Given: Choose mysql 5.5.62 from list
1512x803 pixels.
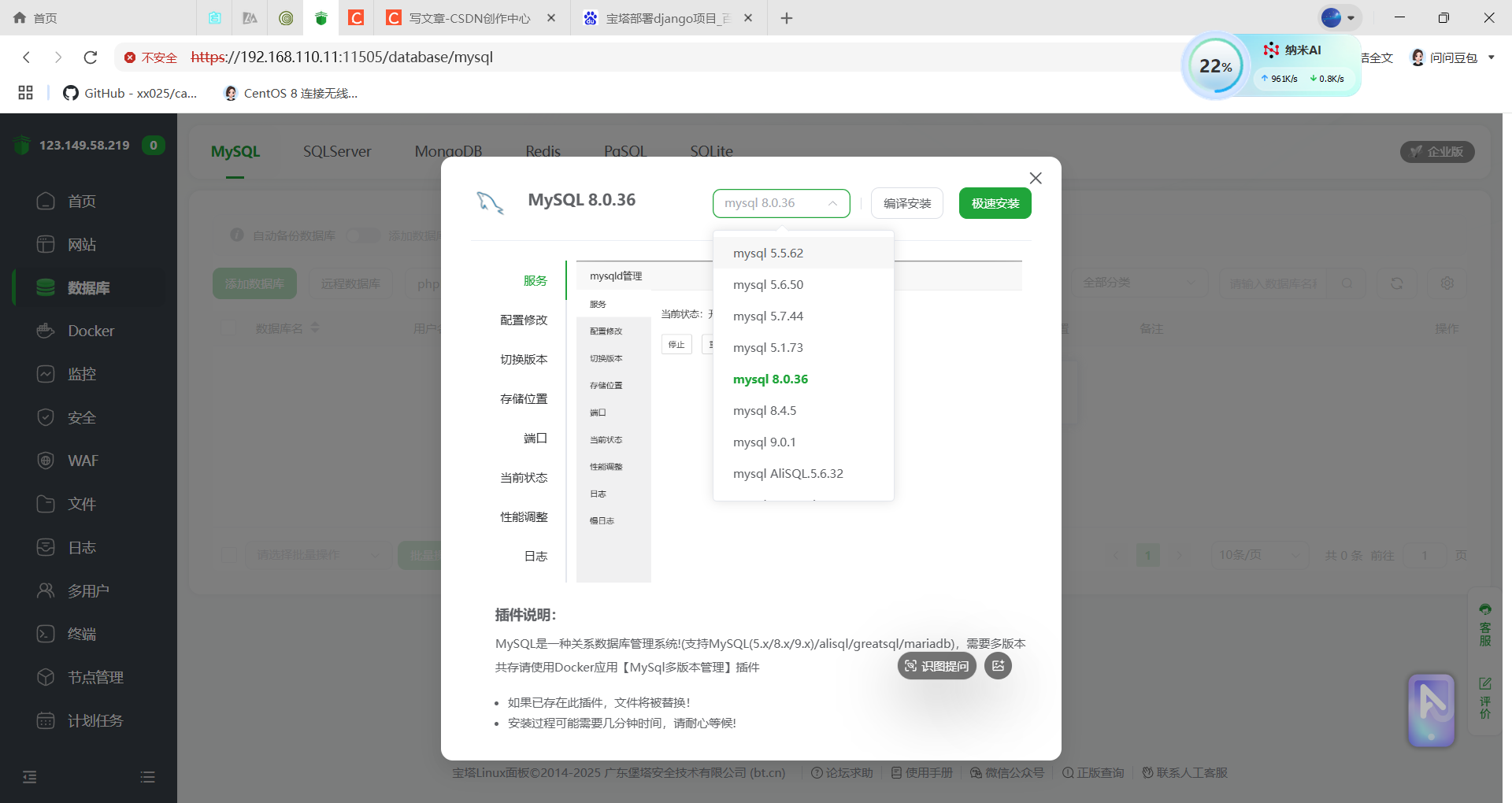Looking at the screenshot, I should pos(803,253).
